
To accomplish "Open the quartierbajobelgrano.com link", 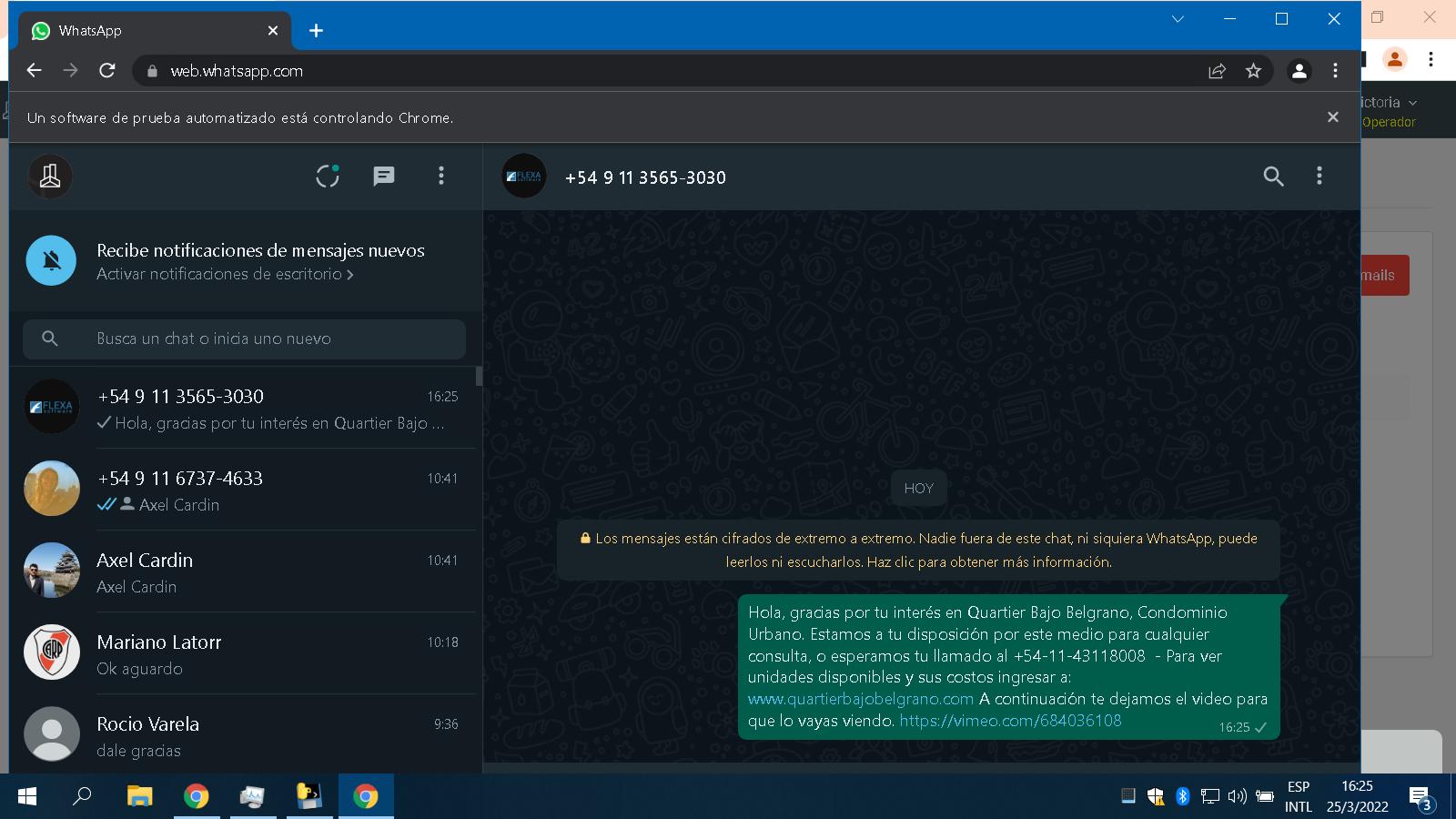I will (x=861, y=699).
